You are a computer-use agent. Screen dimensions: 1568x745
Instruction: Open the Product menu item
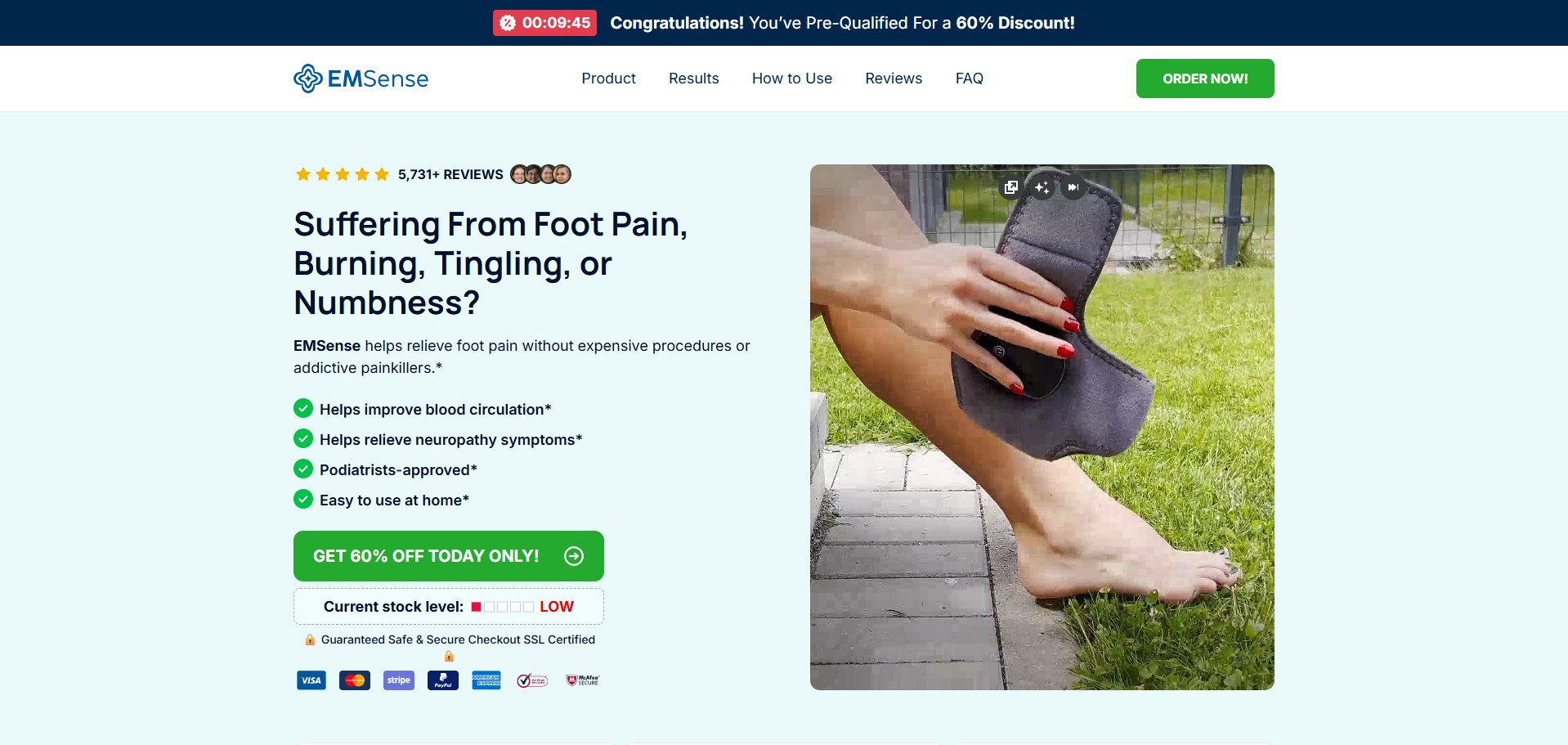point(608,79)
